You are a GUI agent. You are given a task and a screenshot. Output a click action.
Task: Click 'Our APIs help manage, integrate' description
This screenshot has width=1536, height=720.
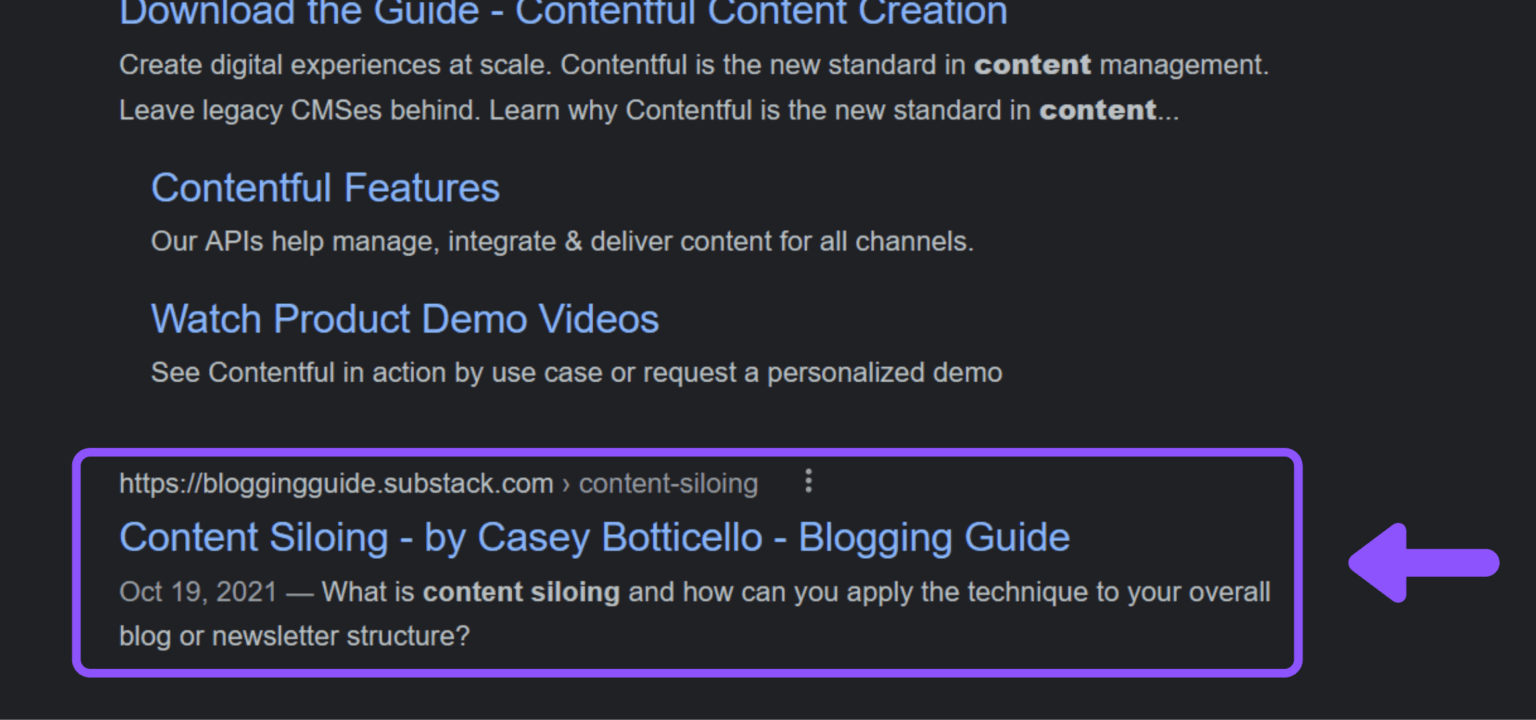(x=562, y=242)
